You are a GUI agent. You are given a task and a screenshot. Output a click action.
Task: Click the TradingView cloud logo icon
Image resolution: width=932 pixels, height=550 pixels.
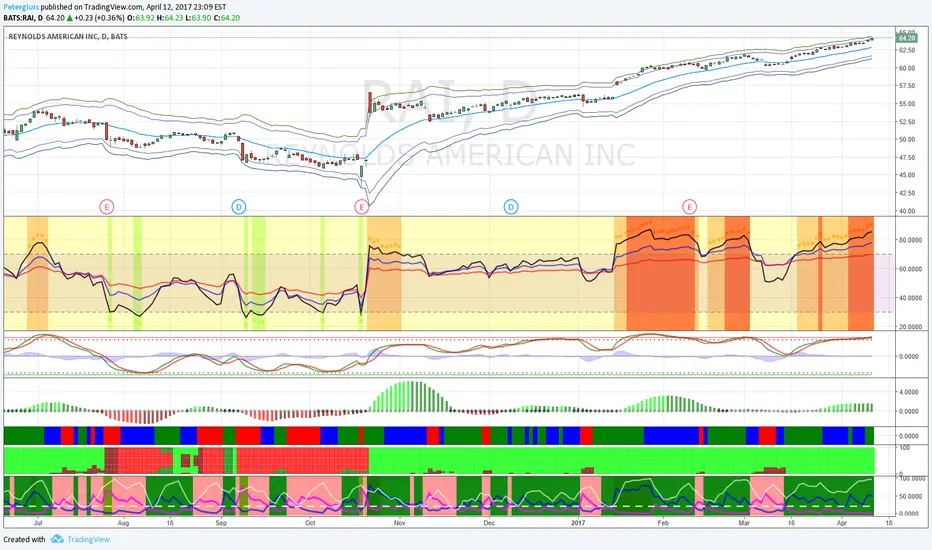(x=57, y=539)
